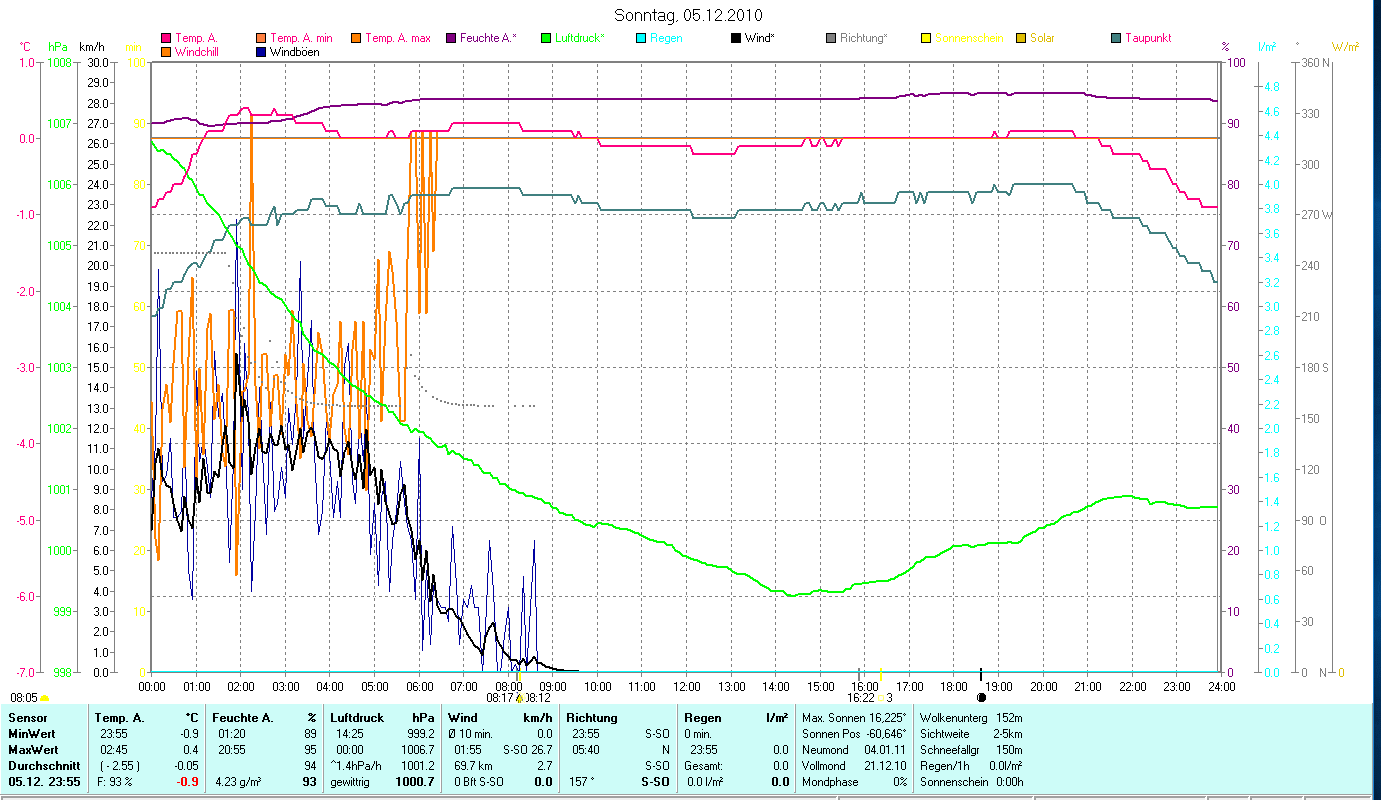1381x800 pixels.
Task: Click the red -0.9 current temperature value
Action: coord(188,781)
